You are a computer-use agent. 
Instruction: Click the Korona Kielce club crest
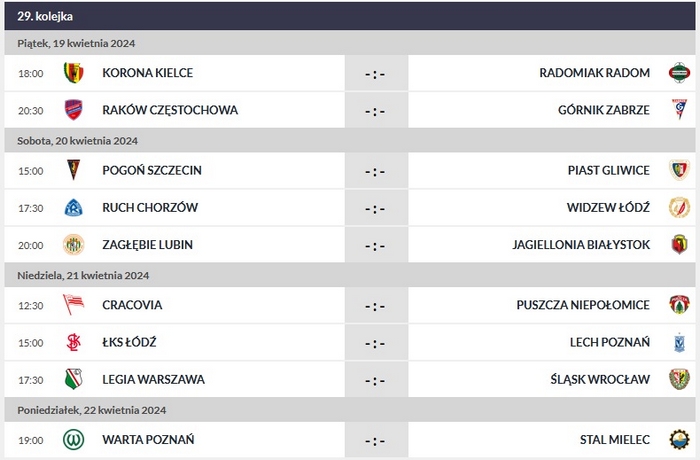[73, 73]
